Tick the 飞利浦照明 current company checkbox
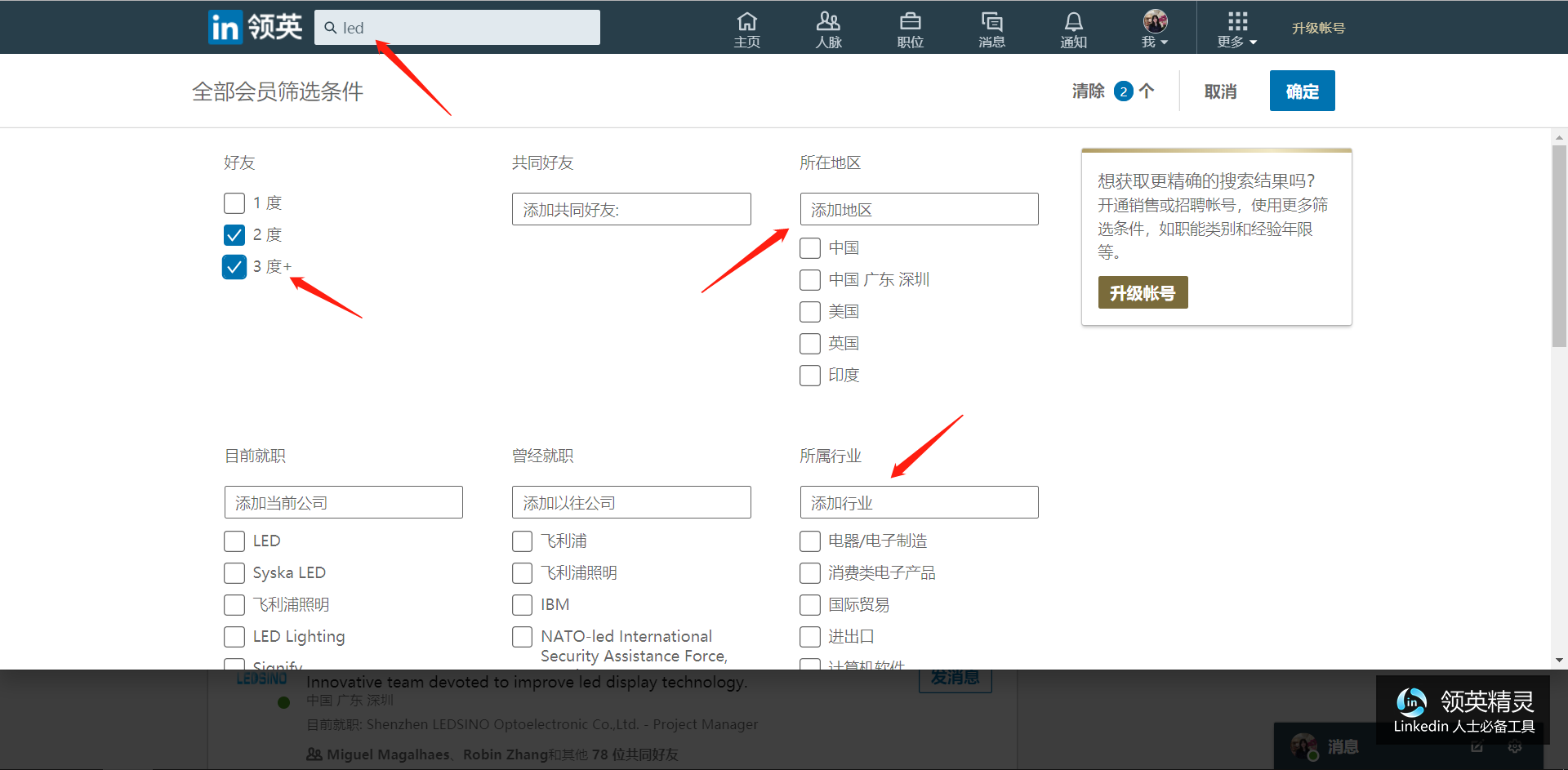The height and width of the screenshot is (770, 1568). coord(234,605)
